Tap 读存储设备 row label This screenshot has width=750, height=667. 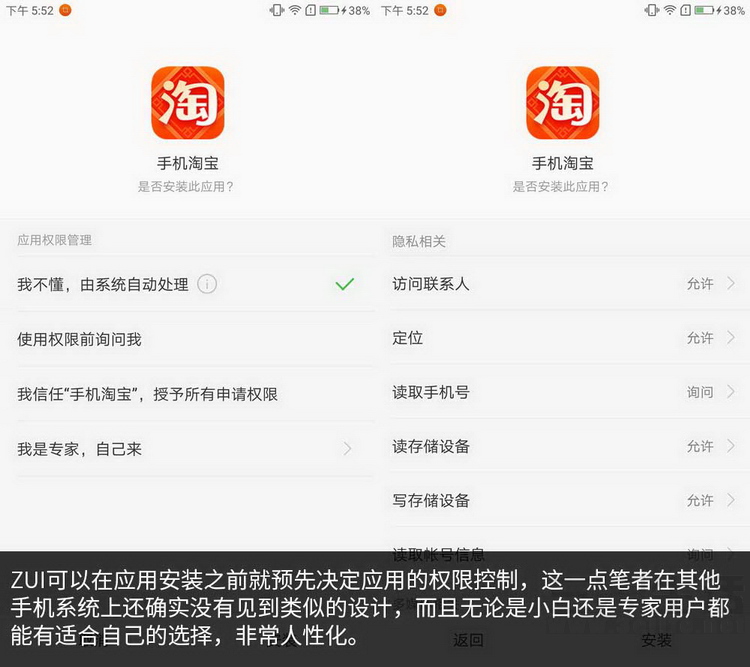(430, 446)
